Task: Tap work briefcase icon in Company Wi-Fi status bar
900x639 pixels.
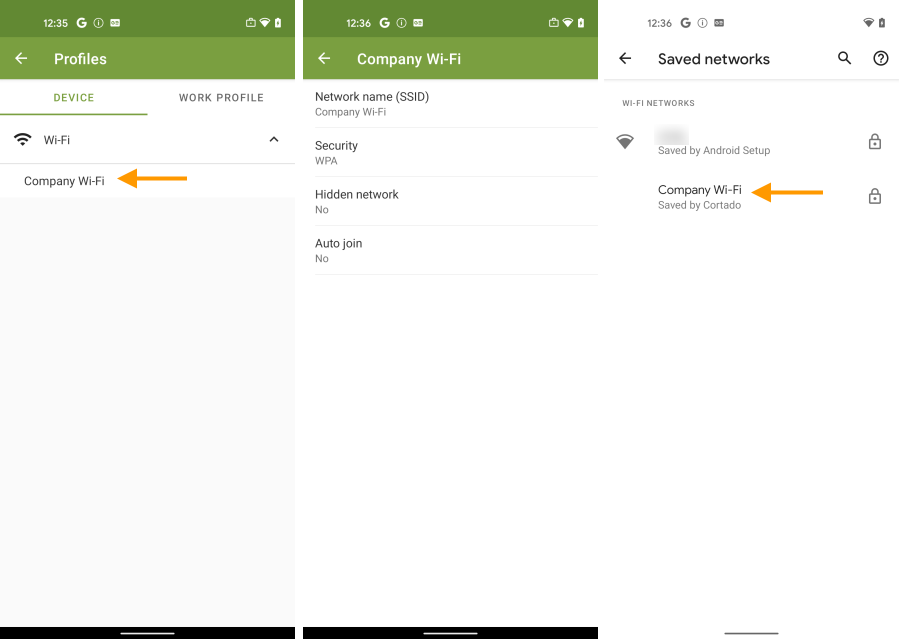Action: (553, 23)
